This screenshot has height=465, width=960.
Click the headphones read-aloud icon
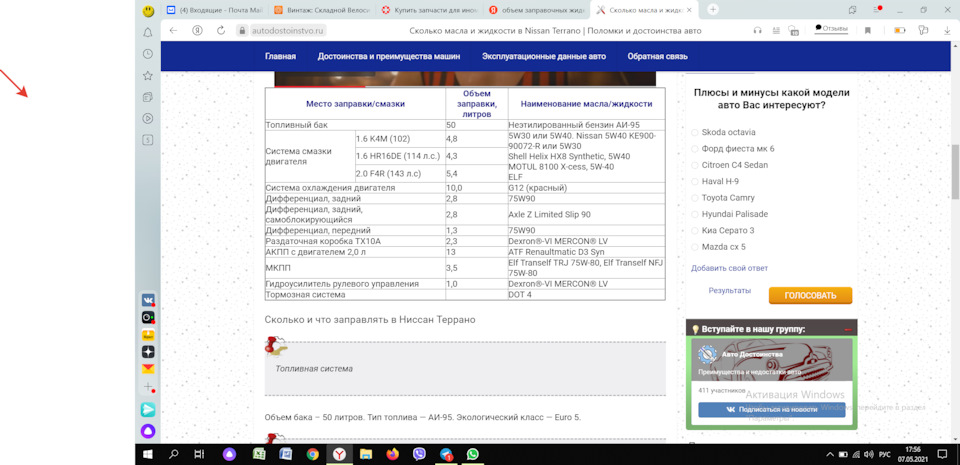pos(757,31)
